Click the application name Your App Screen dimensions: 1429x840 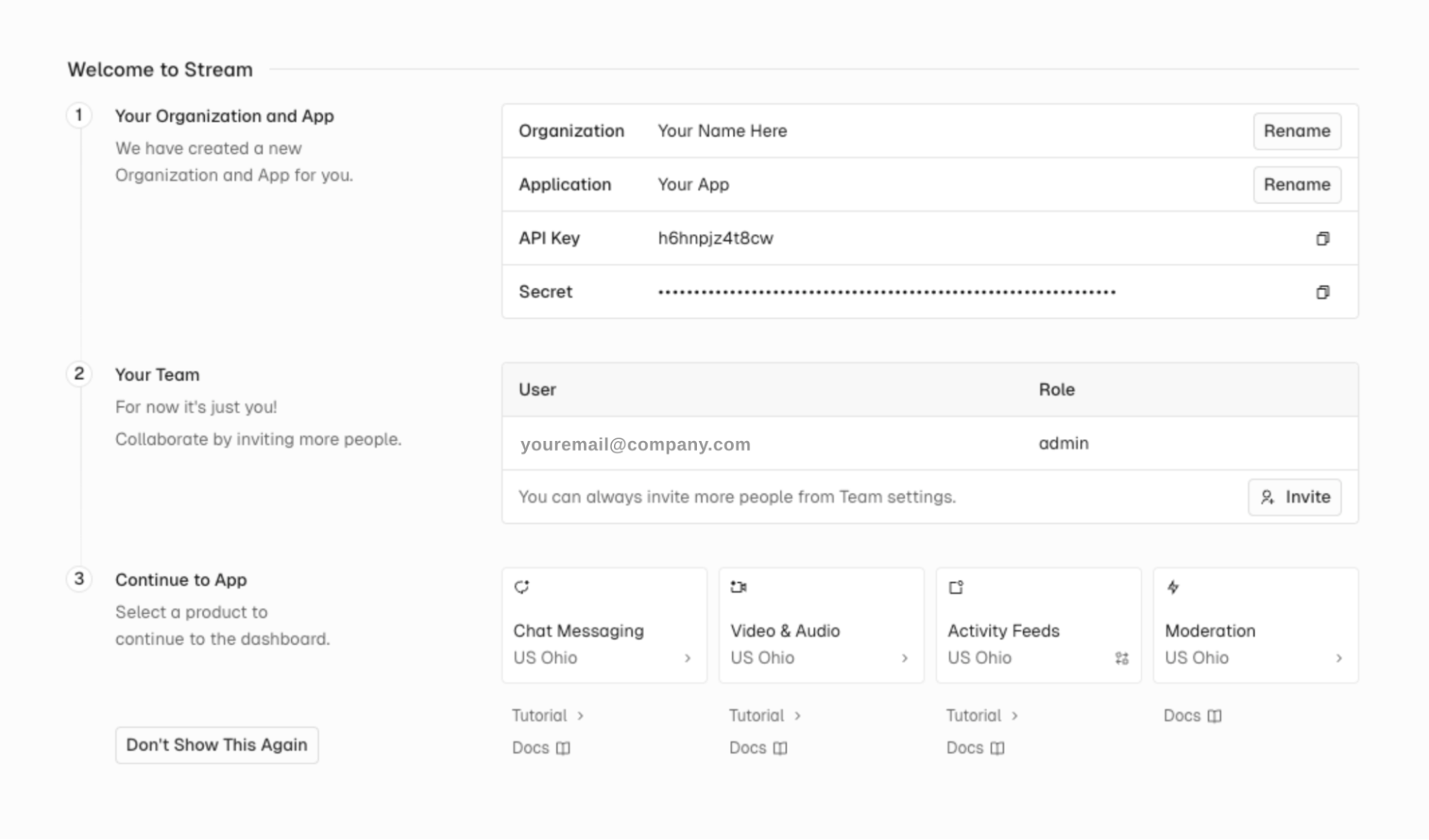(693, 185)
